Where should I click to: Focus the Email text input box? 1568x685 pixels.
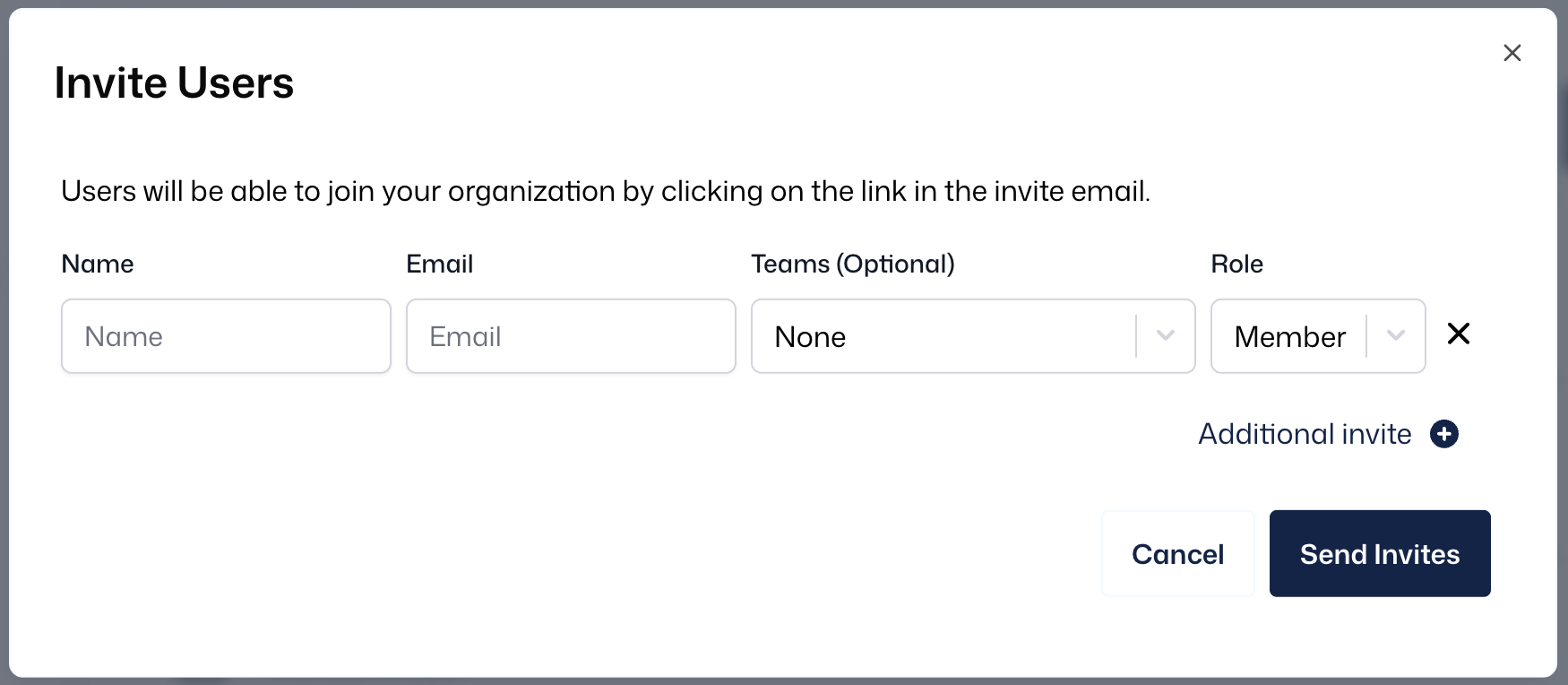tap(571, 336)
